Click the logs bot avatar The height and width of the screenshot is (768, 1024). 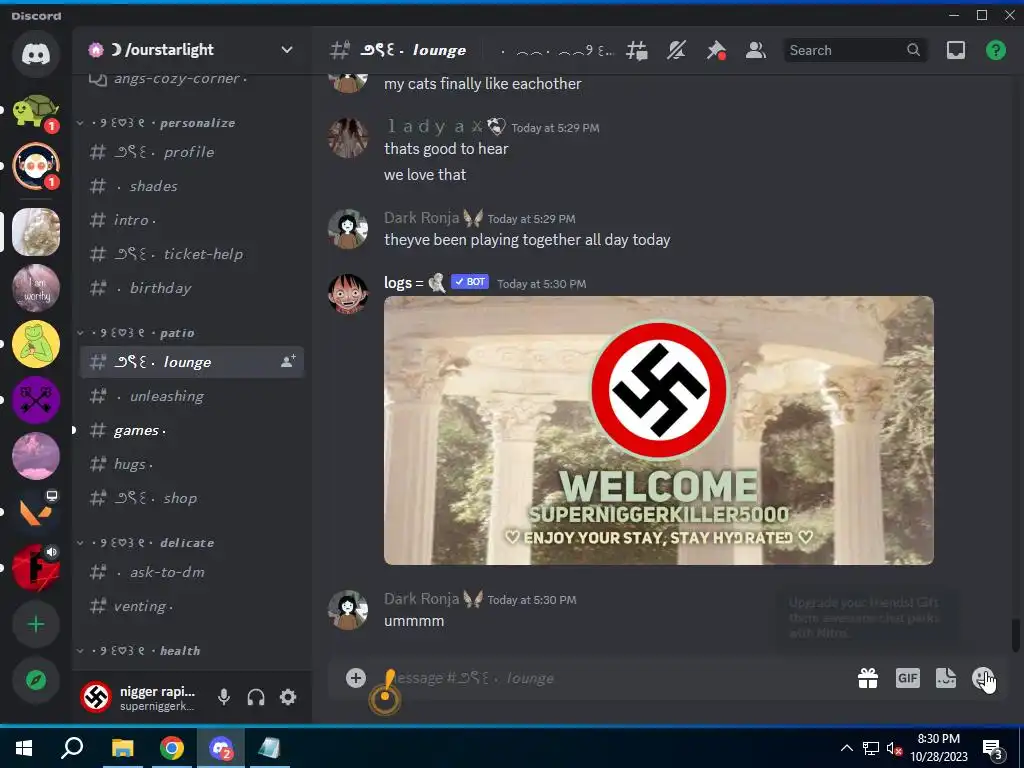pyautogui.click(x=347, y=294)
